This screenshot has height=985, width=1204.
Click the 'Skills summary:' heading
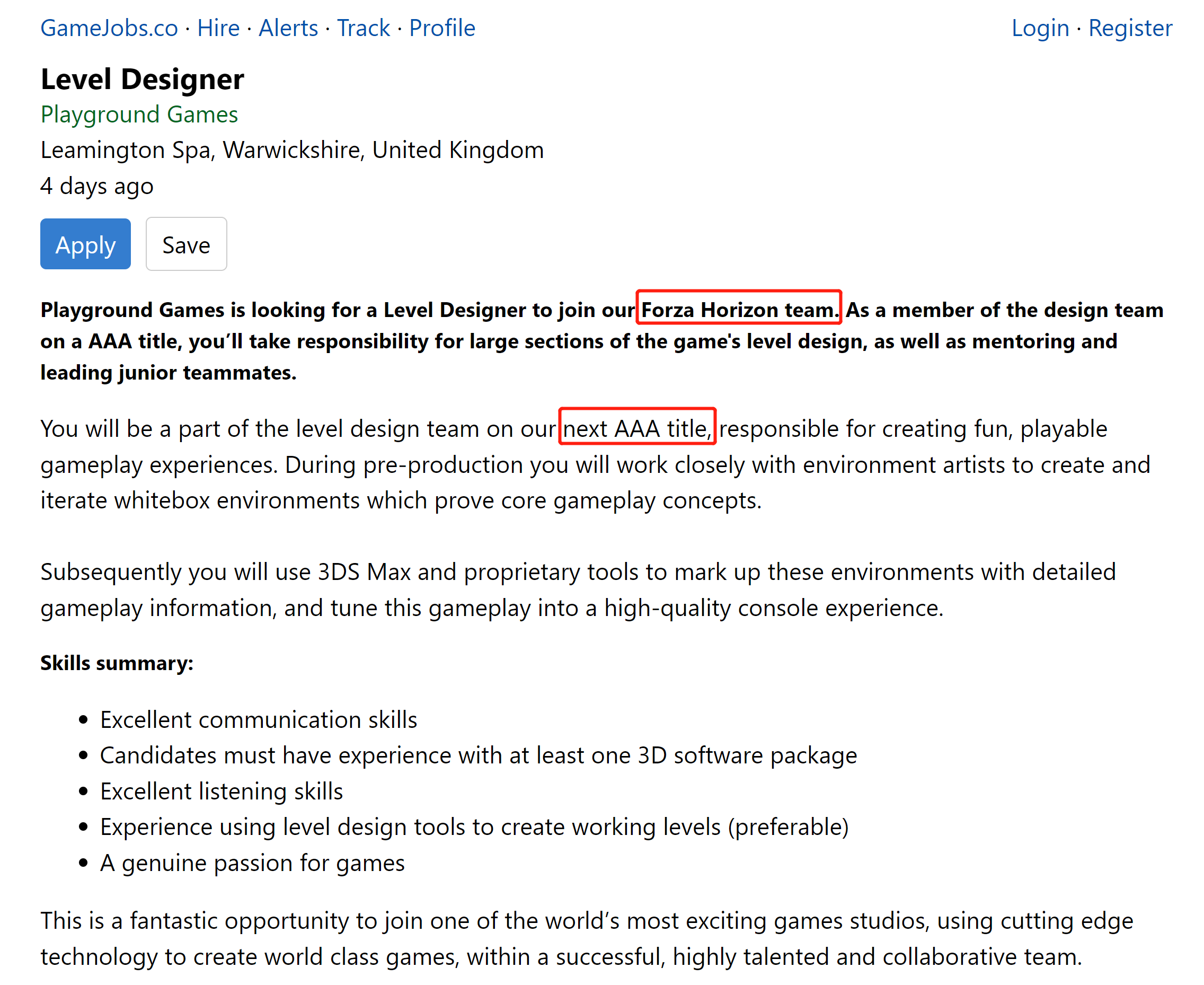click(x=117, y=663)
